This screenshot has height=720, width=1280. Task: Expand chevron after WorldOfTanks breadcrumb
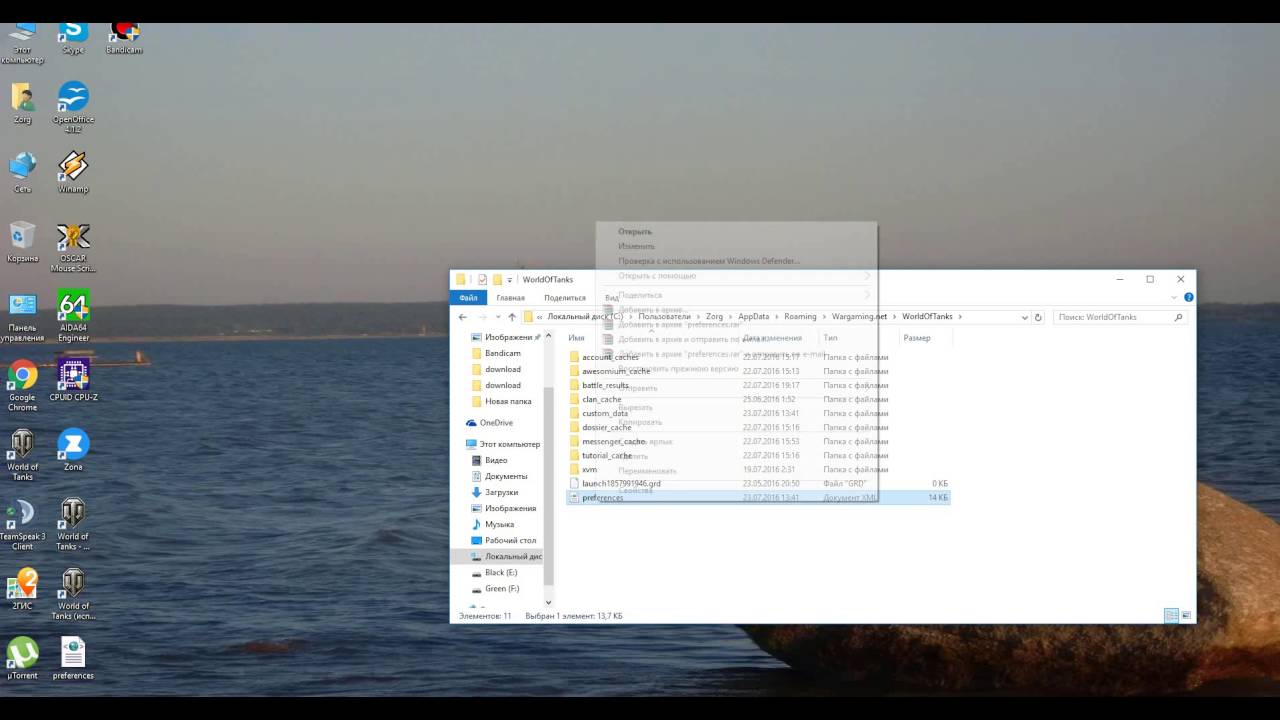(960, 317)
